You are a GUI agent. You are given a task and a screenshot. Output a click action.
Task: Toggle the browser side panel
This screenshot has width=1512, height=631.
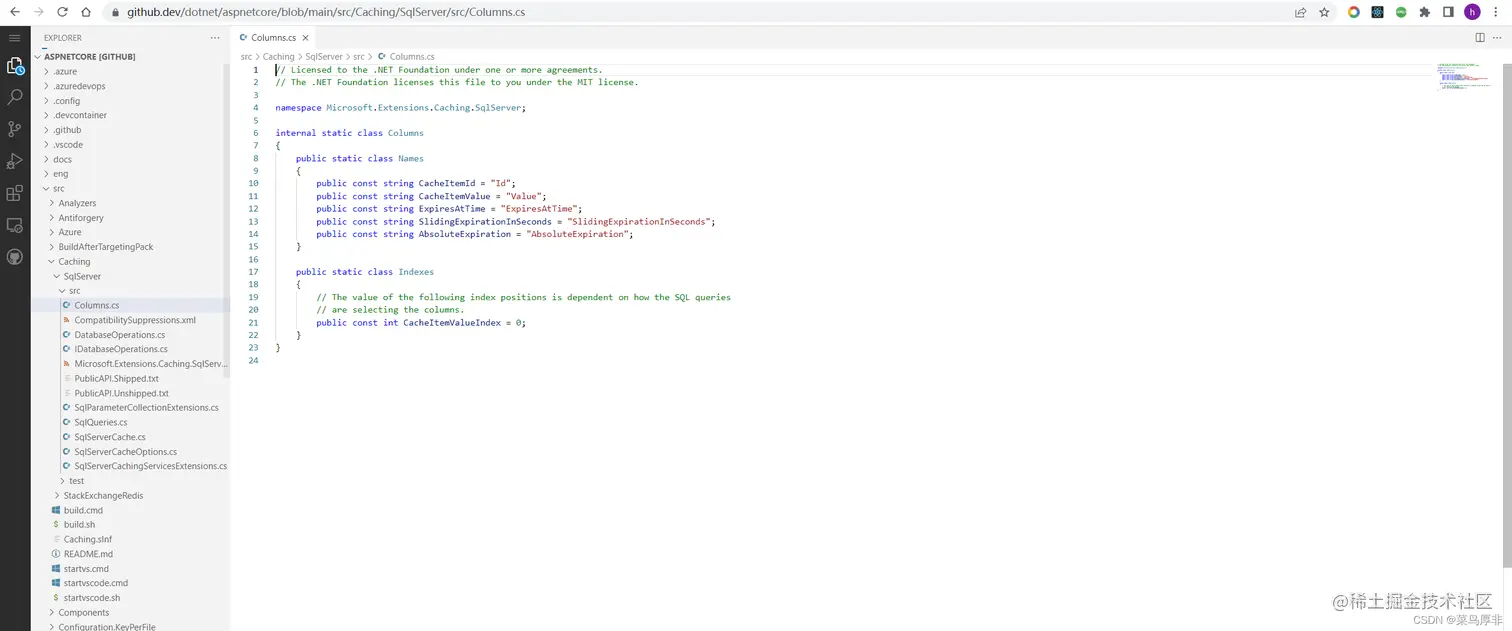(x=1448, y=12)
